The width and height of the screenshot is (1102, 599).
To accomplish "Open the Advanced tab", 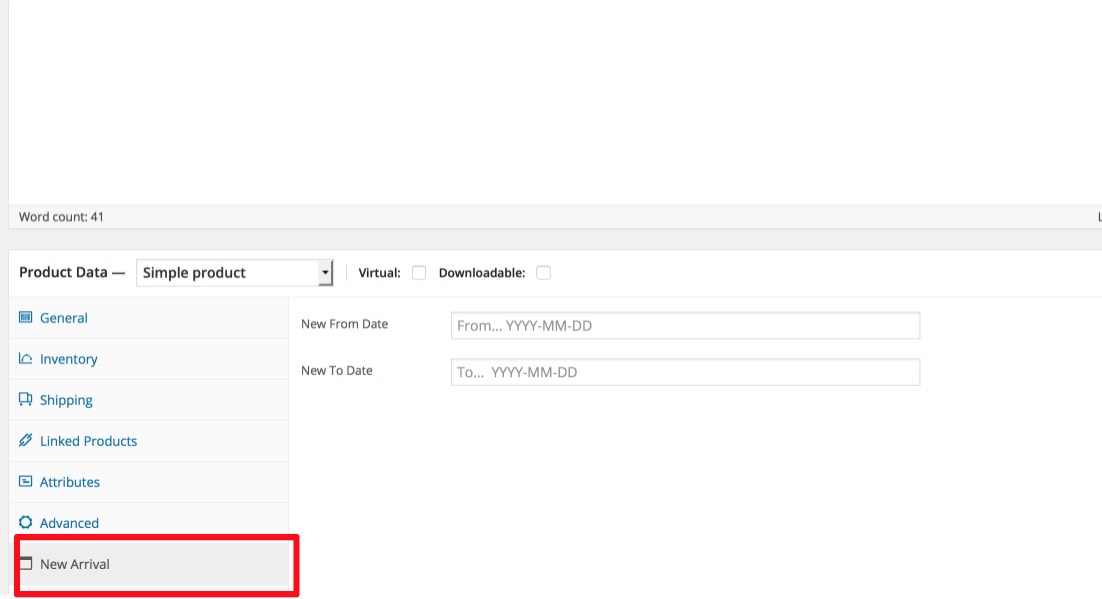I will [x=149, y=522].
